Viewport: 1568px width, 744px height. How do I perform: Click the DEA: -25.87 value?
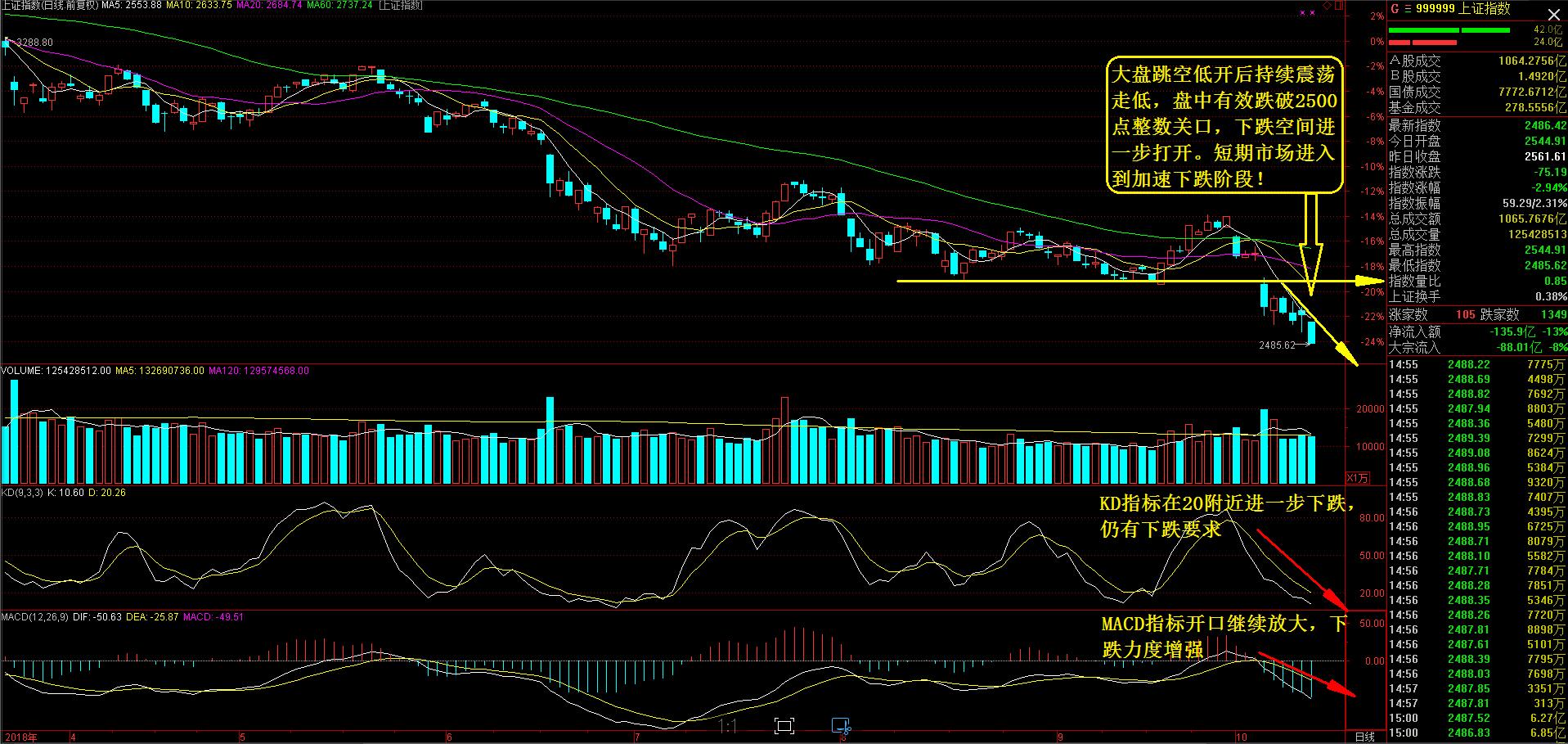click(x=152, y=616)
